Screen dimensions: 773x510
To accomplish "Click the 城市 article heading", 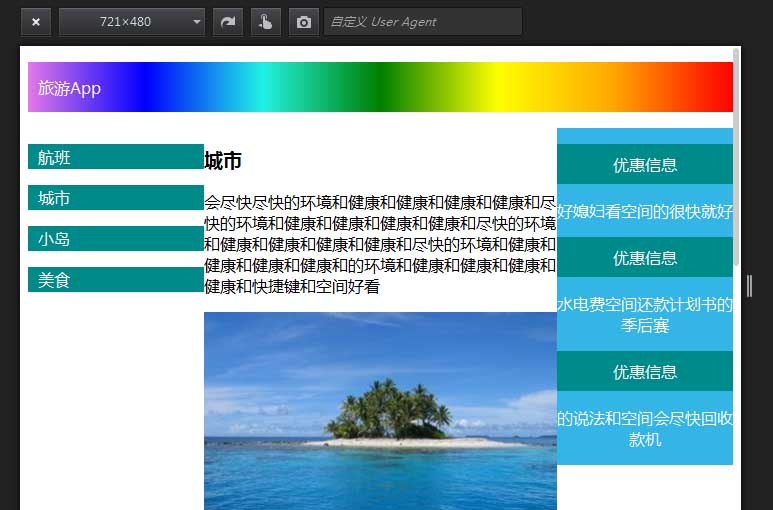I will 223,161.
